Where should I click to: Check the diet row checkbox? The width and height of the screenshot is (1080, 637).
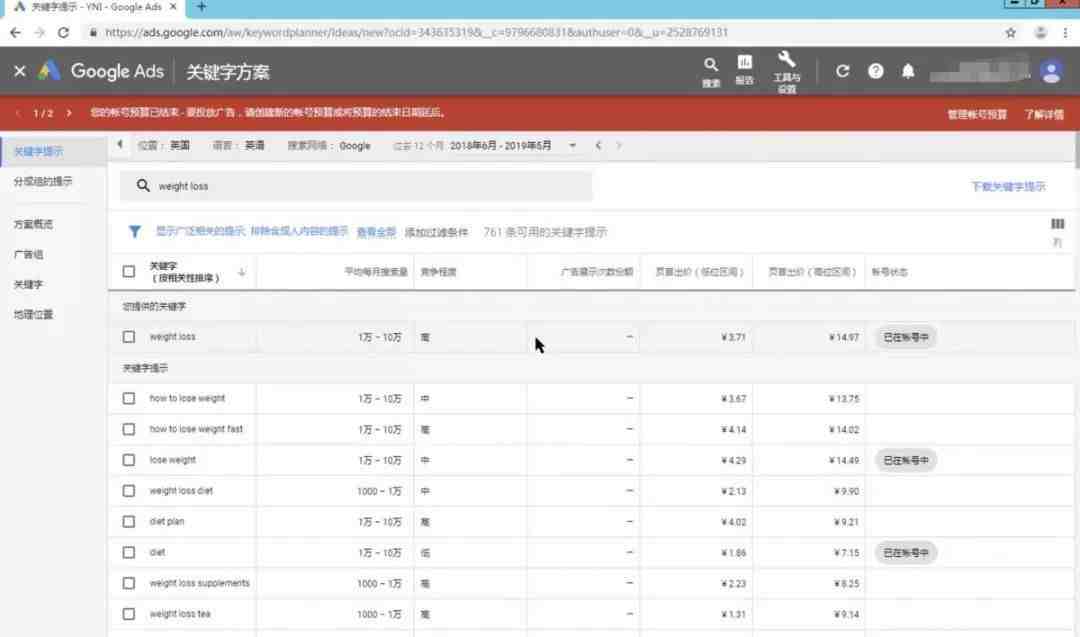(129, 552)
